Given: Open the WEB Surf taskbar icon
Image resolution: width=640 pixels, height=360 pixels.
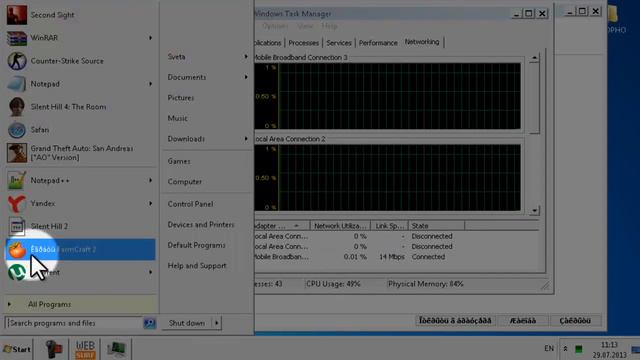Looking at the screenshot, I should click(85, 349).
